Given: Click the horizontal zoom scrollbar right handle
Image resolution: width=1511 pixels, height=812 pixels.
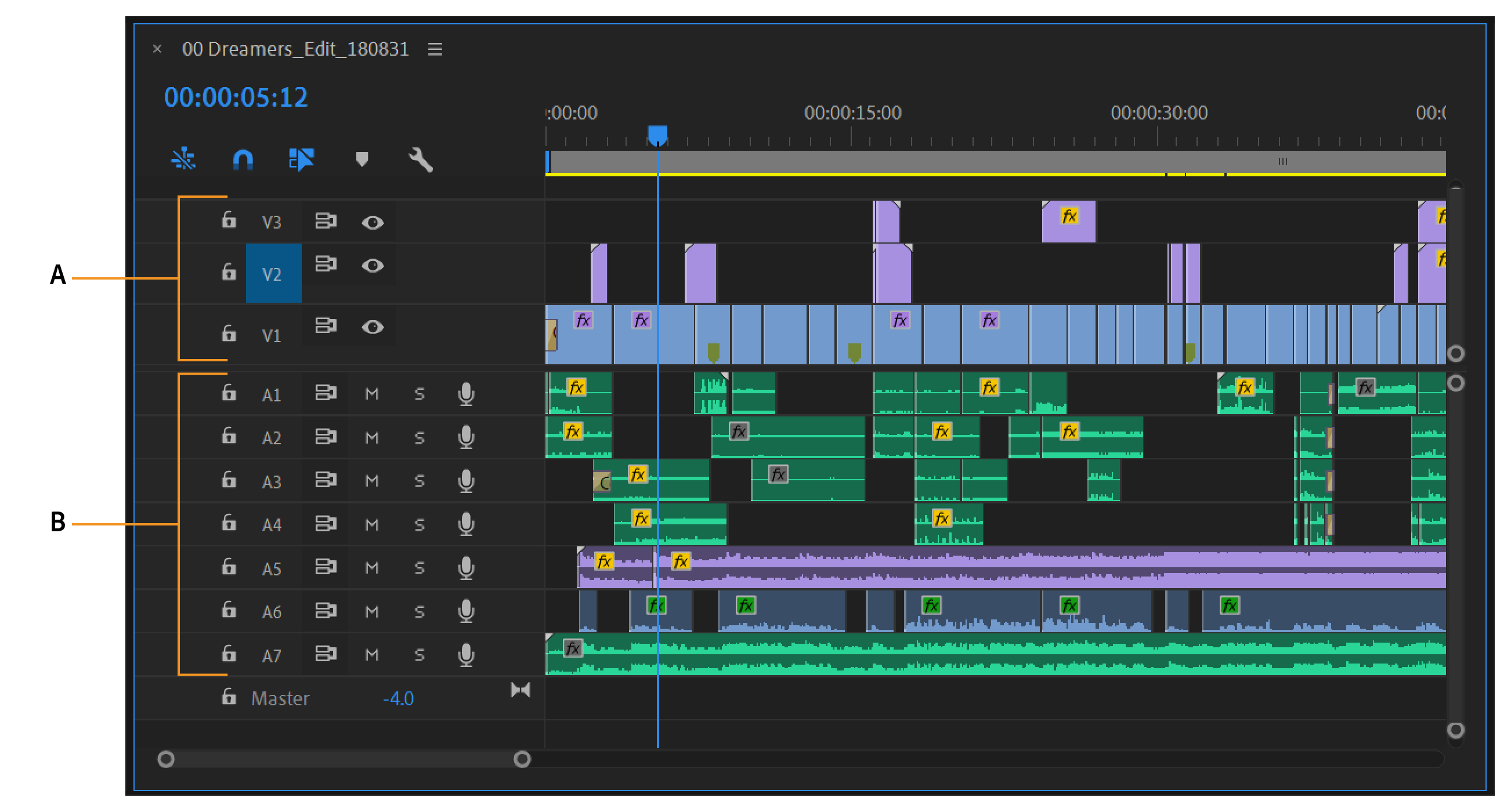Looking at the screenshot, I should (x=522, y=759).
